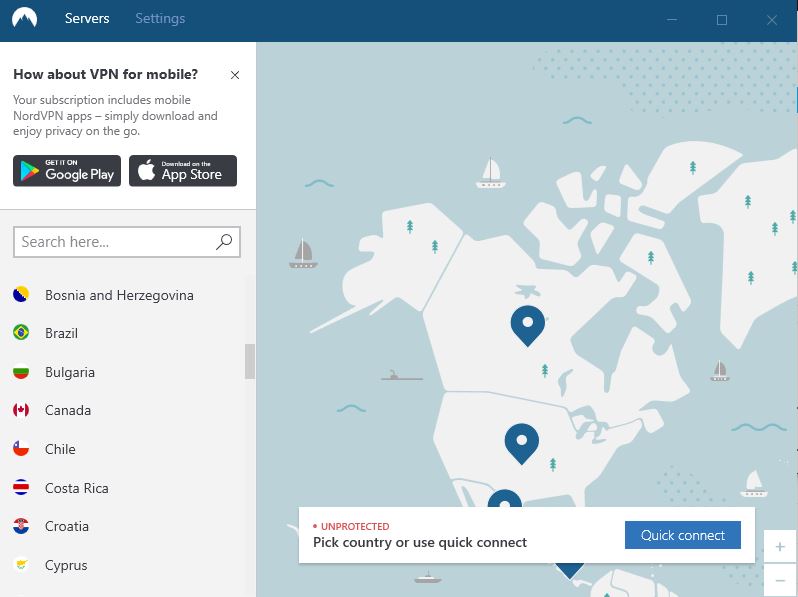Select the Canada flag icon
Image resolution: width=798 pixels, height=597 pixels.
pyautogui.click(x=21, y=410)
